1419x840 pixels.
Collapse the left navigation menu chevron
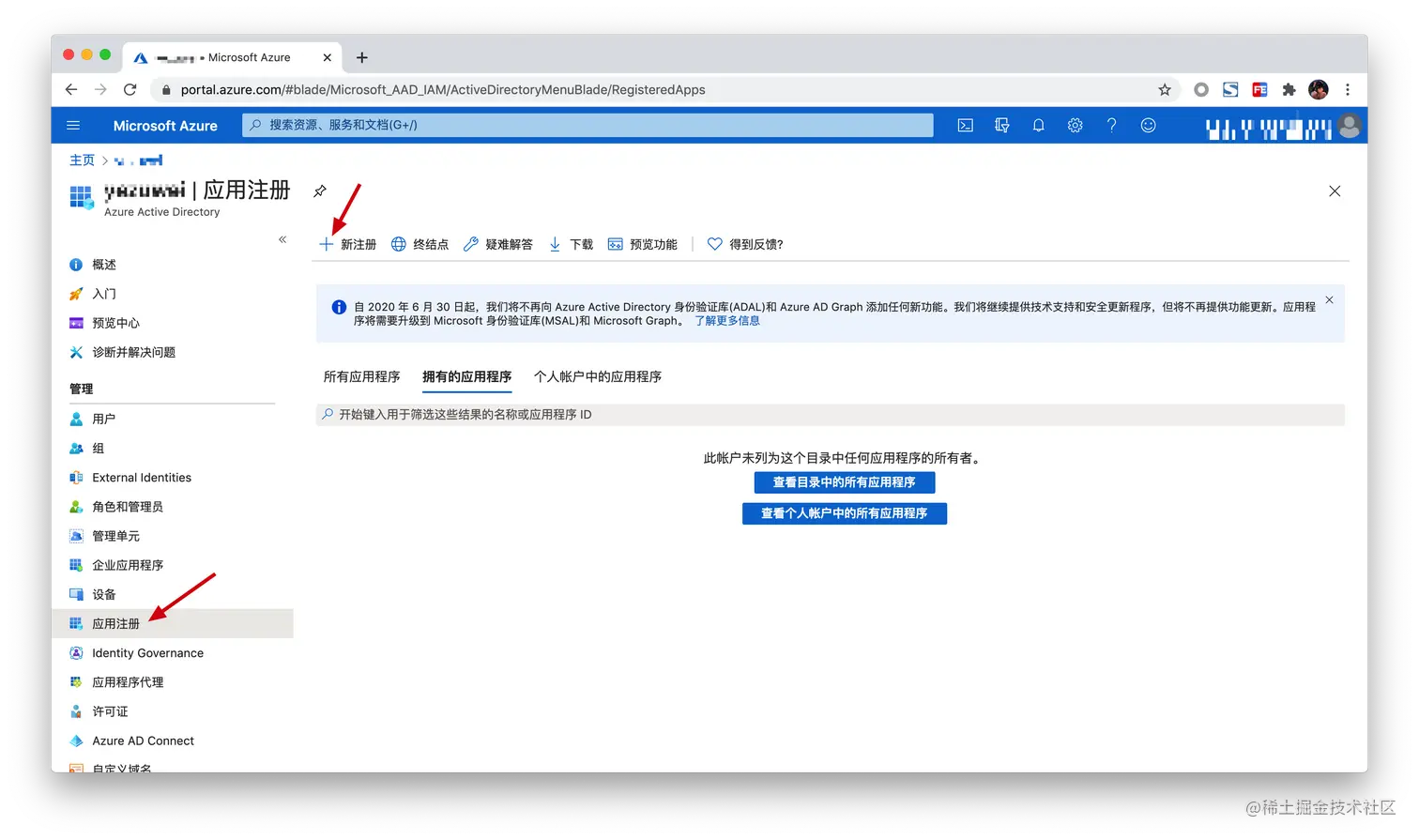[x=282, y=239]
